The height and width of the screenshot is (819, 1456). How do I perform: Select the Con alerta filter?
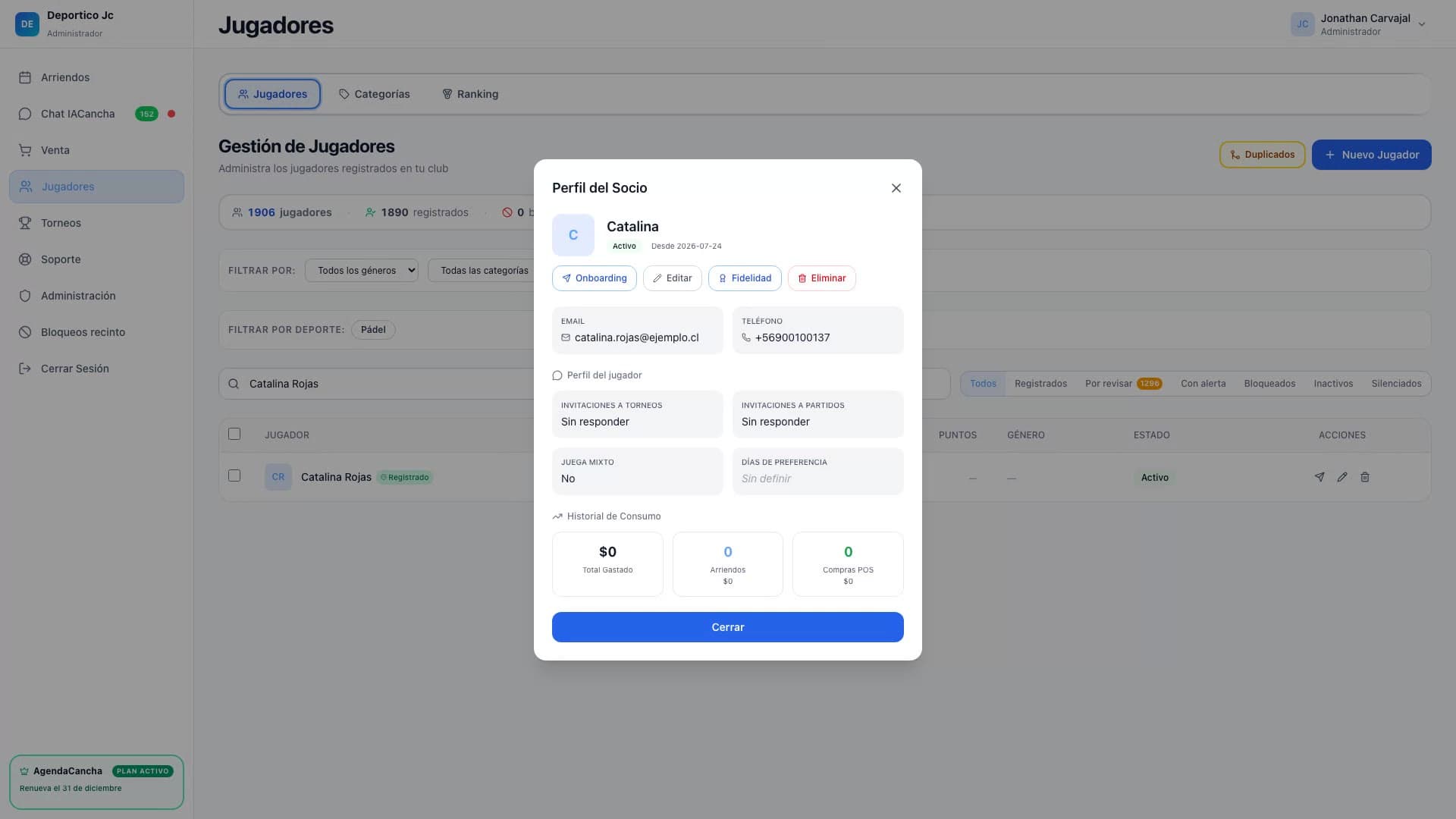pos(1203,384)
